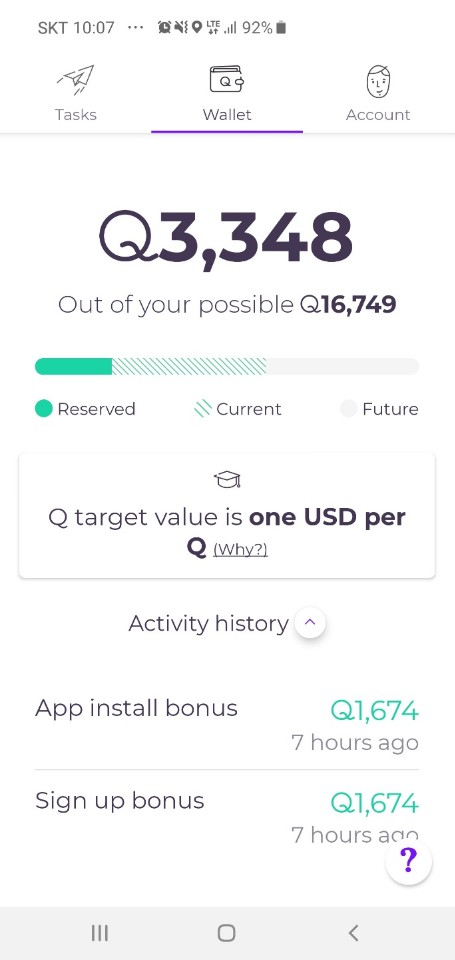Open the (Why?) link
455x960 pixels.
point(240,549)
